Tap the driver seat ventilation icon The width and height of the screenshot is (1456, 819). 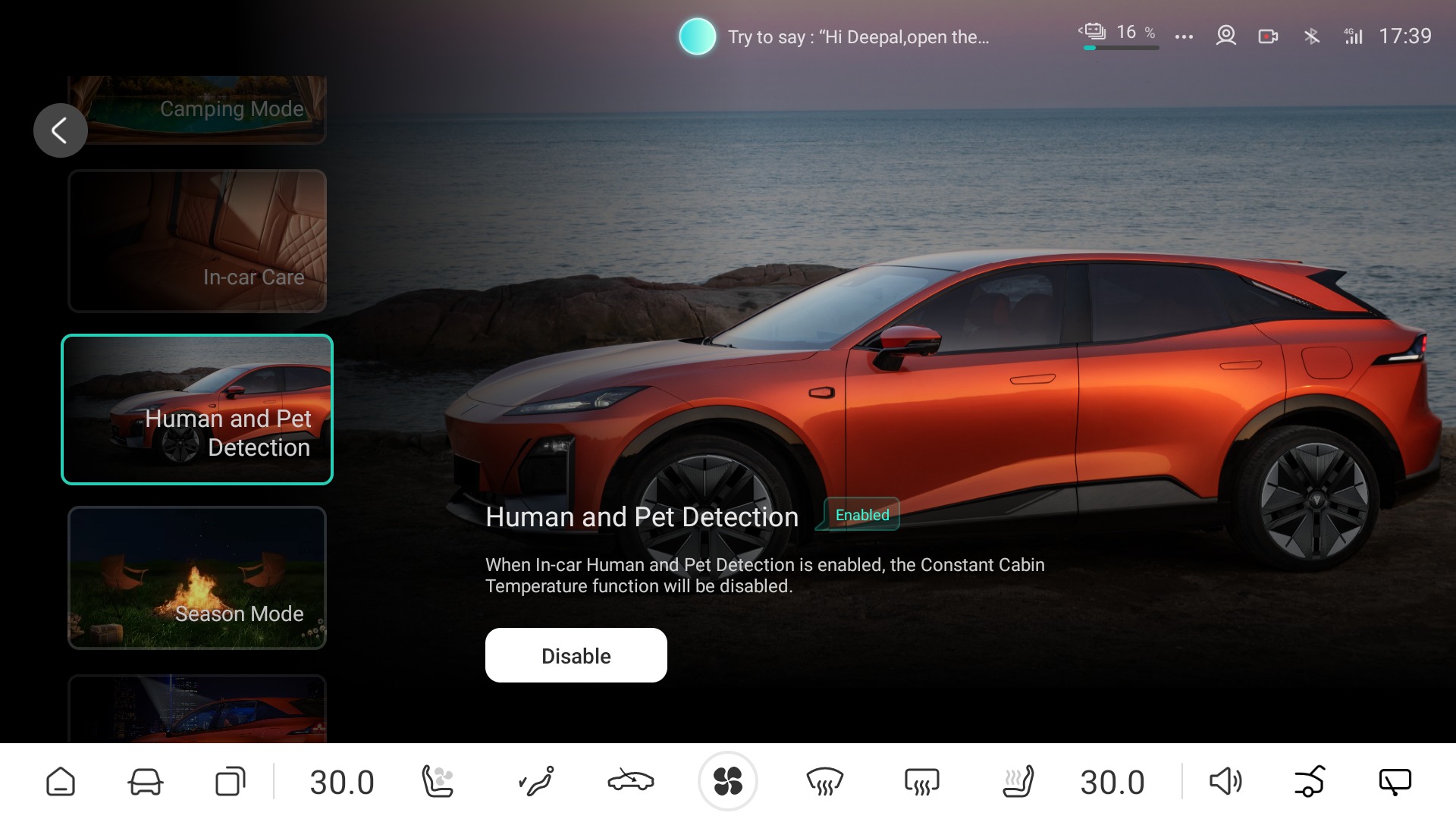[438, 781]
